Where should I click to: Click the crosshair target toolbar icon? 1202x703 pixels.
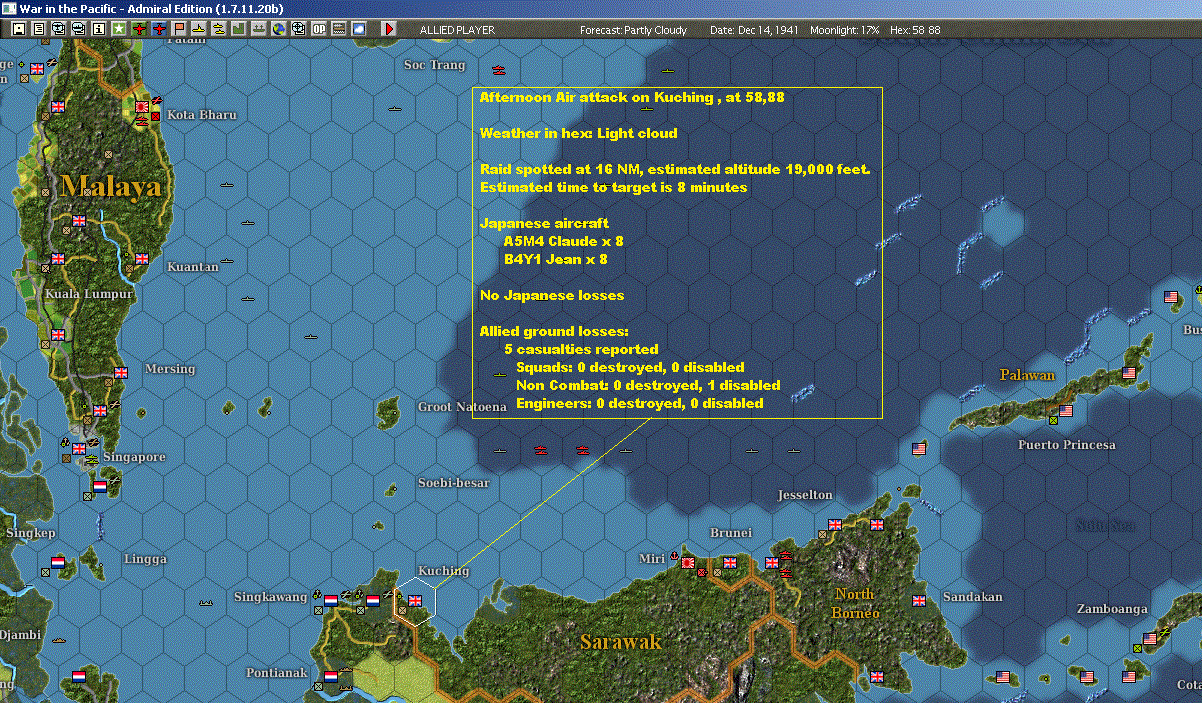click(299, 29)
